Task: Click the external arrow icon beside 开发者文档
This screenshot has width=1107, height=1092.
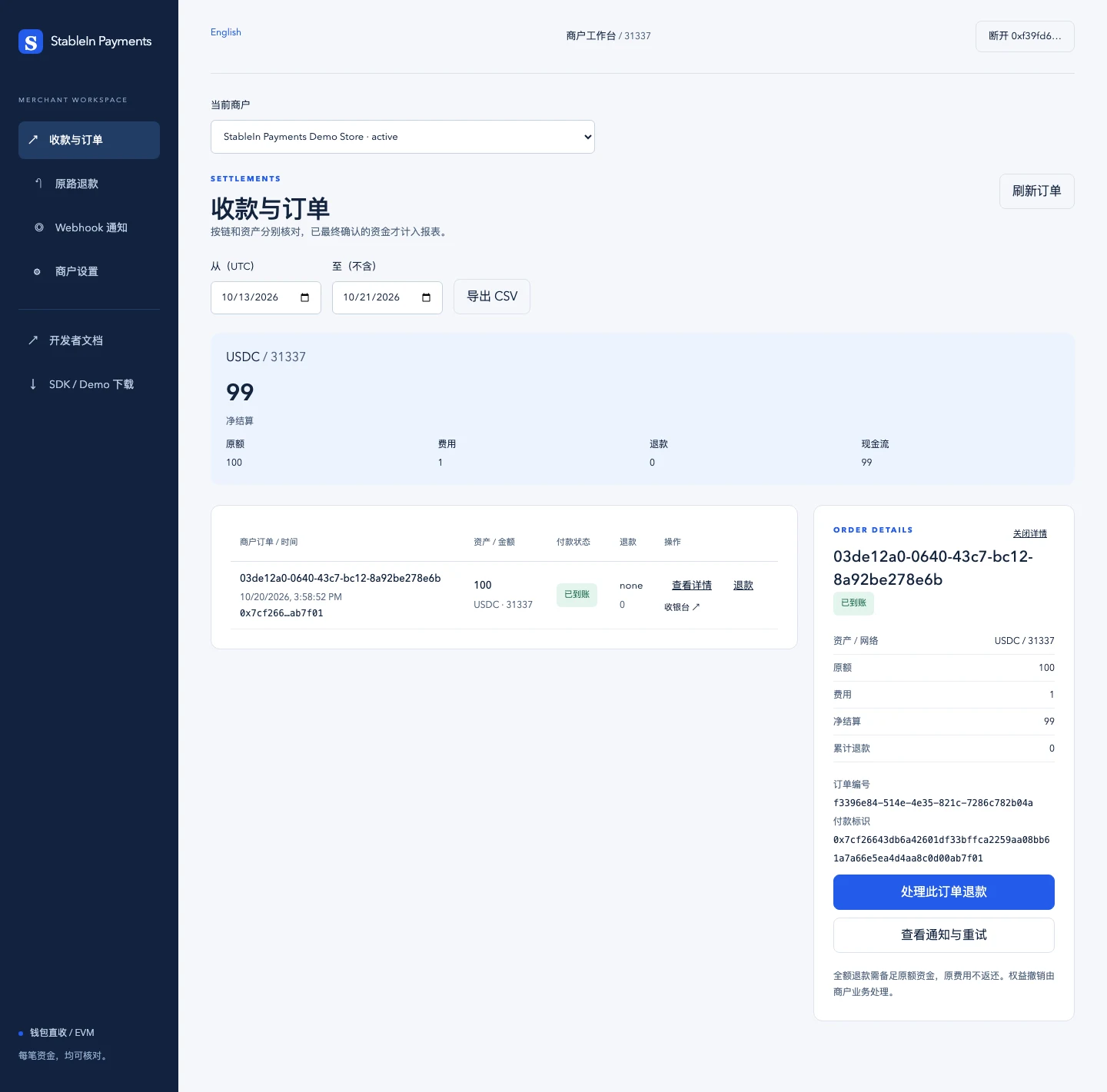Action: [x=33, y=340]
